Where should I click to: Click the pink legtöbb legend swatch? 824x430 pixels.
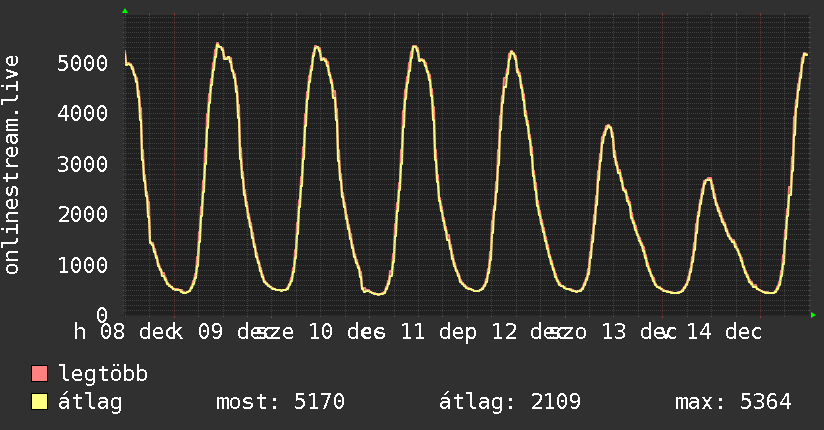click(39, 374)
